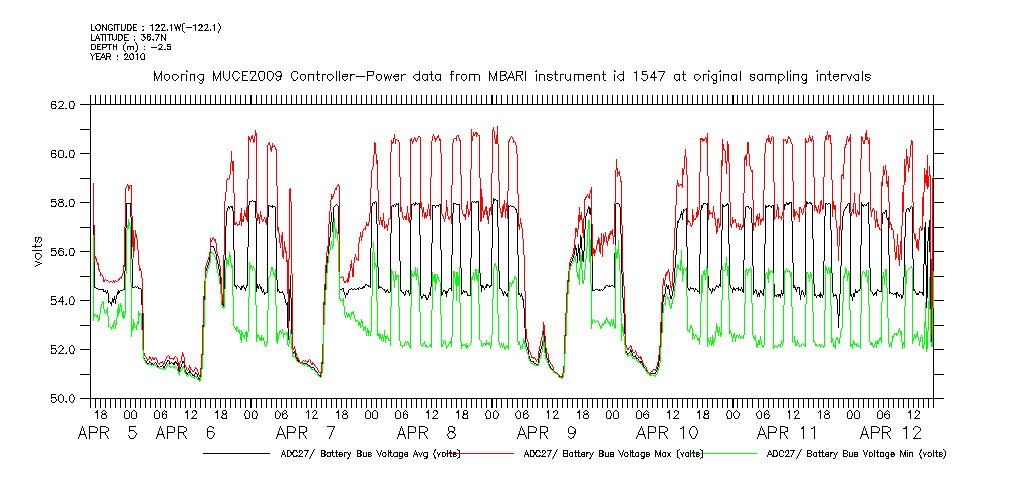This screenshot has height=504, width=1009.
Task: Click the line swatch before the Min legend
Action: (x=729, y=454)
